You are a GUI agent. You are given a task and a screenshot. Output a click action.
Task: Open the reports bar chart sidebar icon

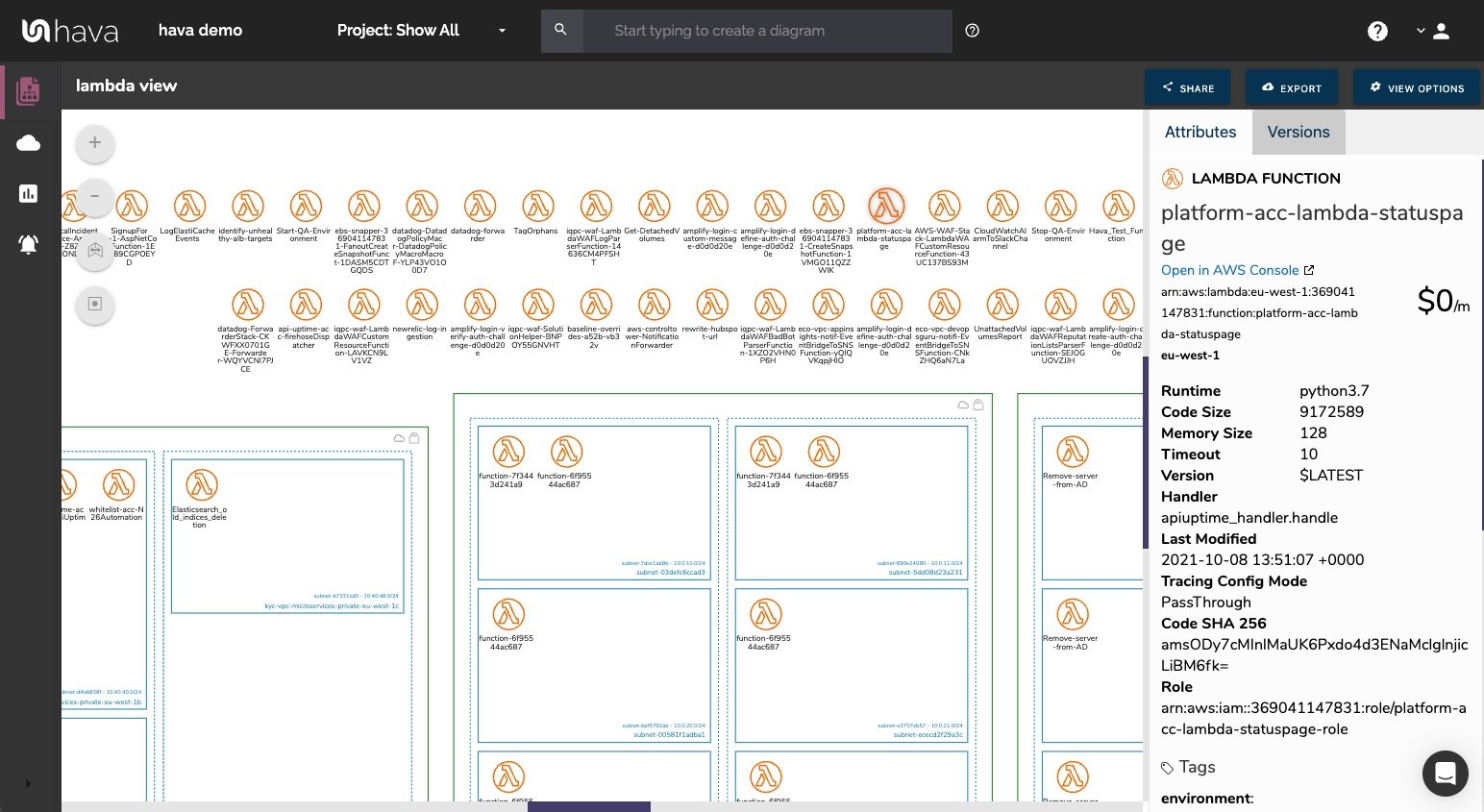click(29, 194)
